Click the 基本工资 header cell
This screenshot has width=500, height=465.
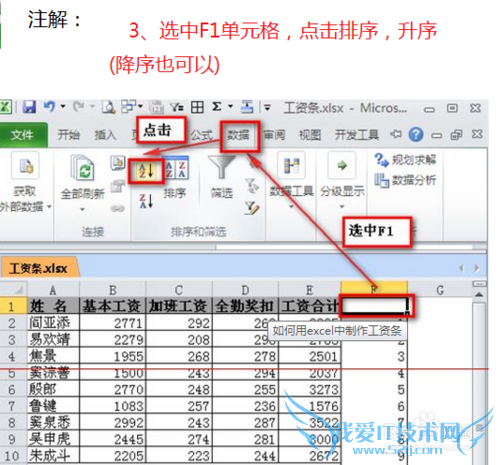click(x=113, y=306)
